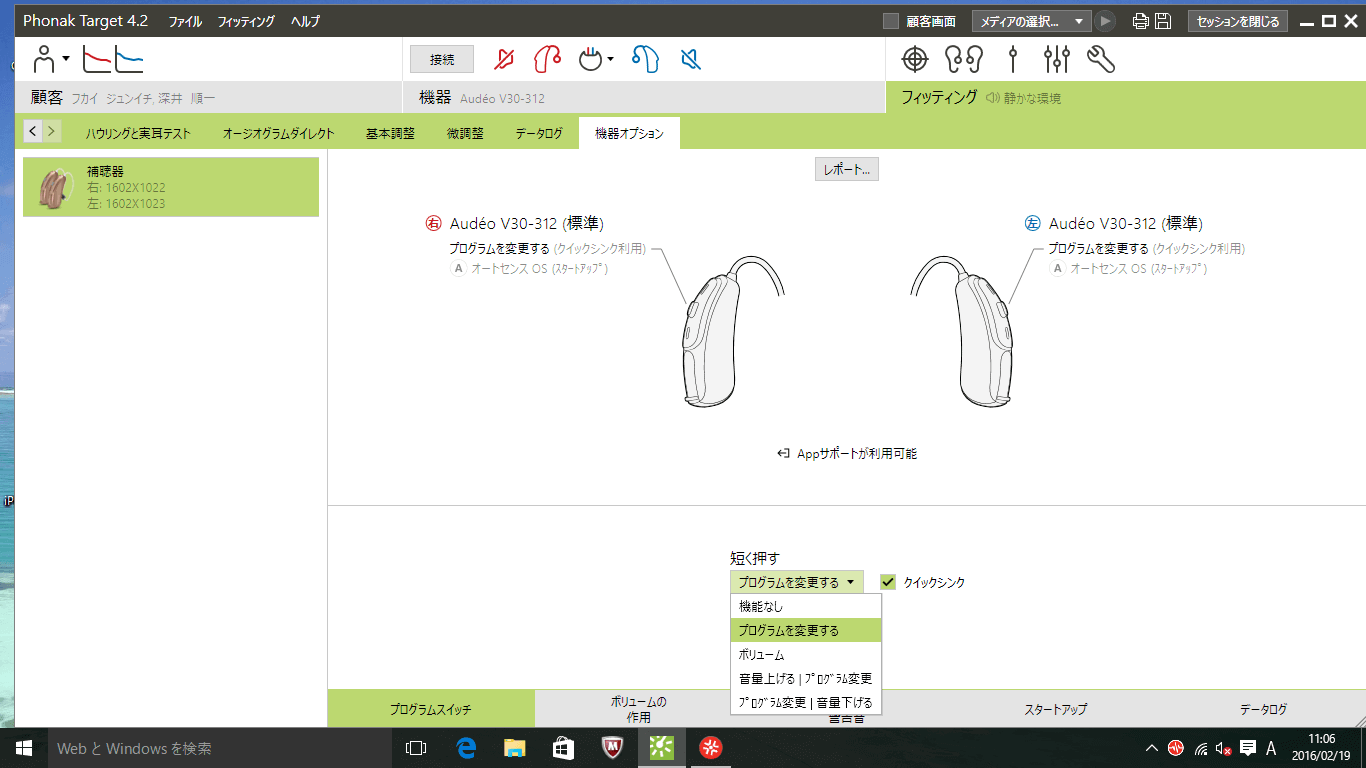Screen dimensions: 1366x768
Task: Choose 機能なし from the dropdown list
Action: click(x=806, y=606)
